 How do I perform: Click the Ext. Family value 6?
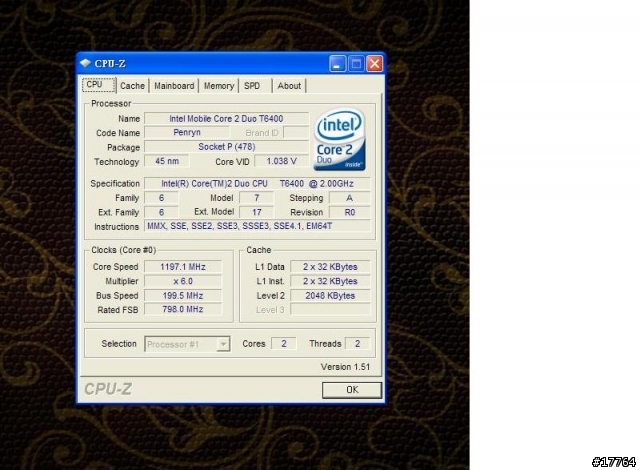tap(161, 212)
